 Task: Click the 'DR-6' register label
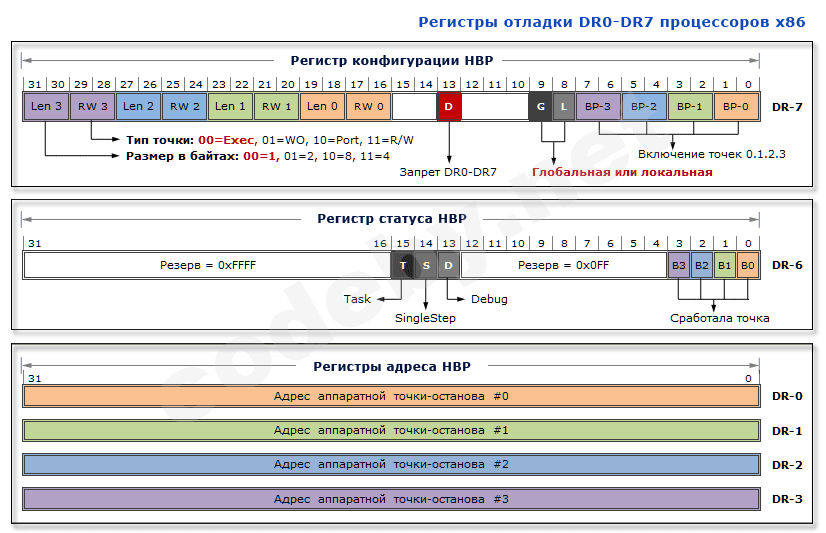787,265
